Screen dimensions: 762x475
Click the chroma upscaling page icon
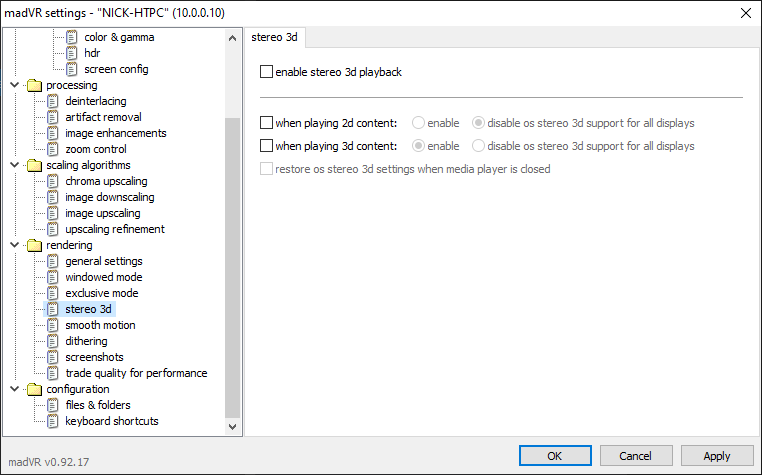coord(53,181)
